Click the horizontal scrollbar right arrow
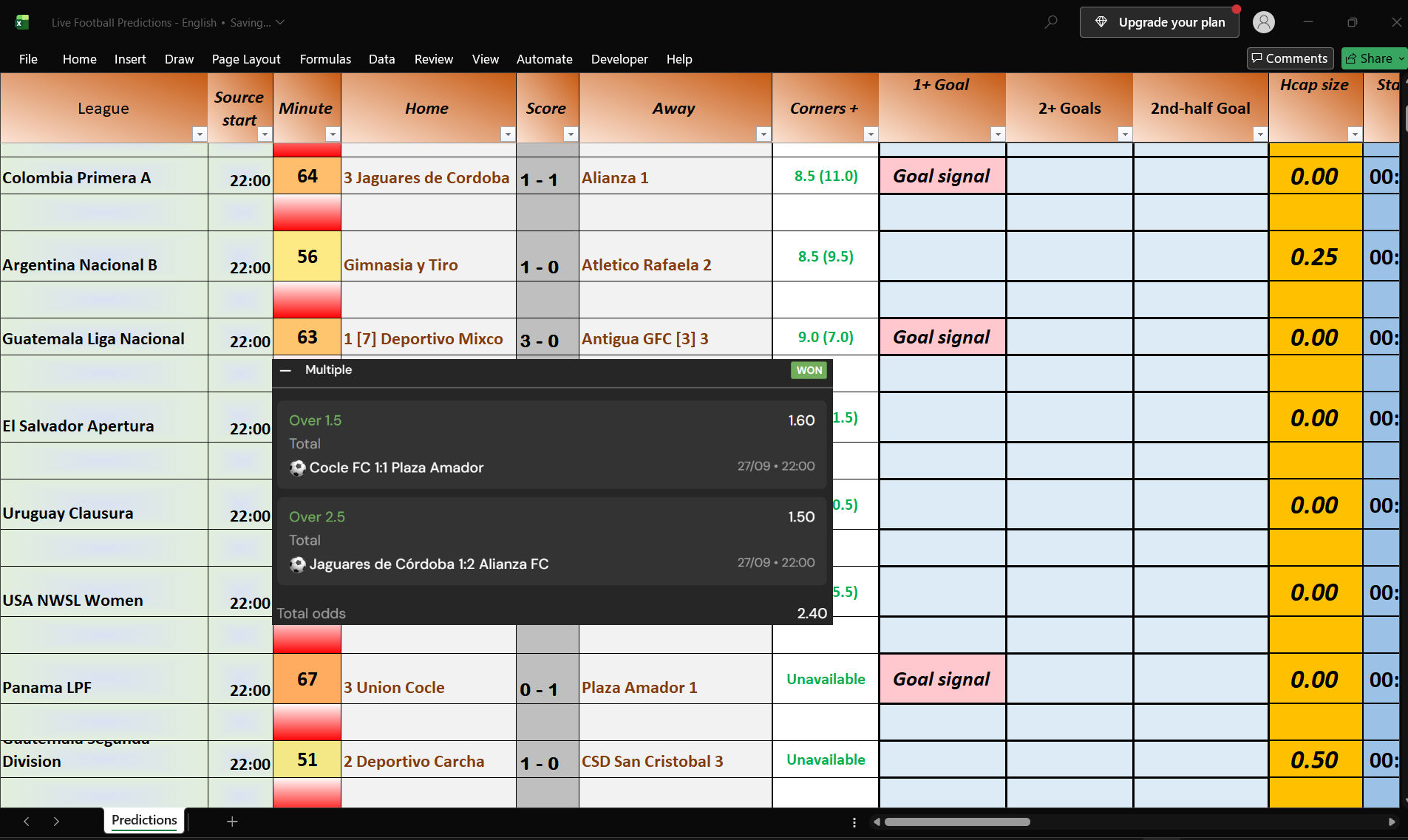 pos(1392,822)
